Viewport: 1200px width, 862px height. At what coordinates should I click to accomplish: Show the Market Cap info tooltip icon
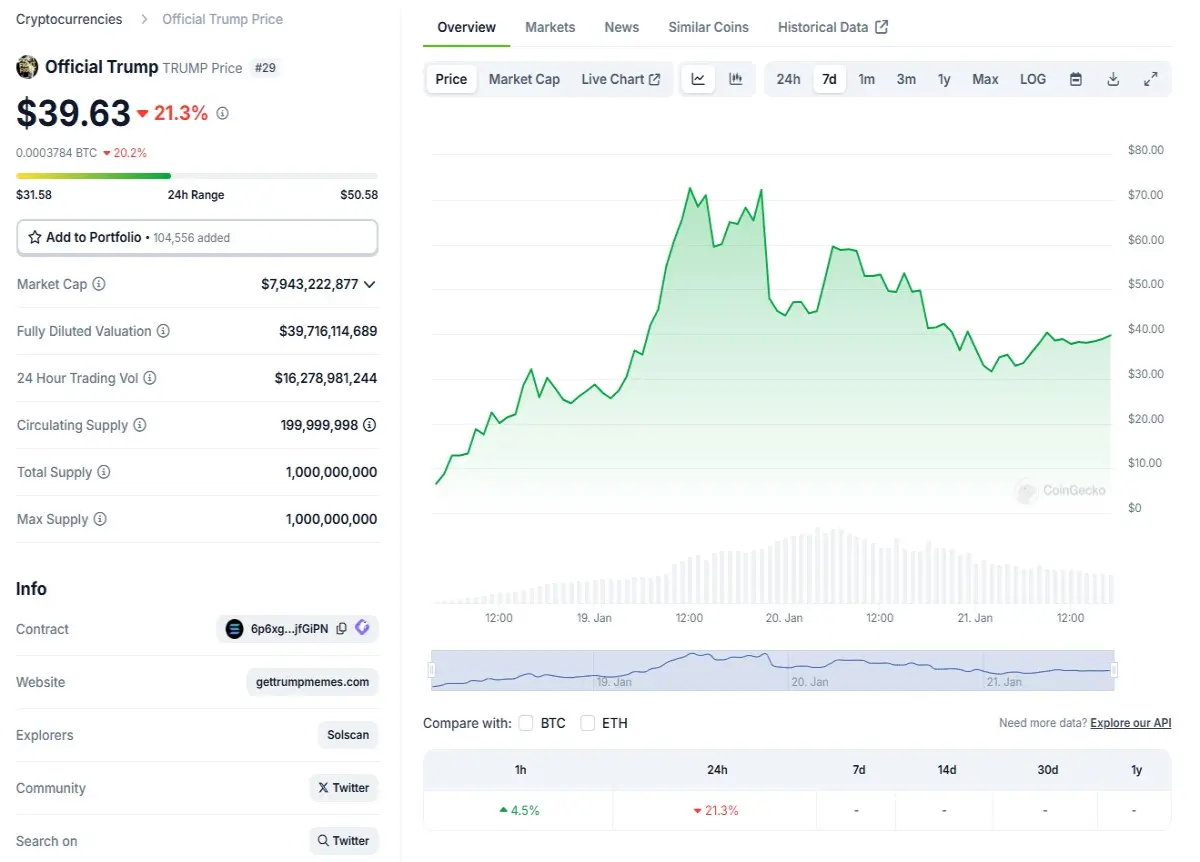coord(99,284)
